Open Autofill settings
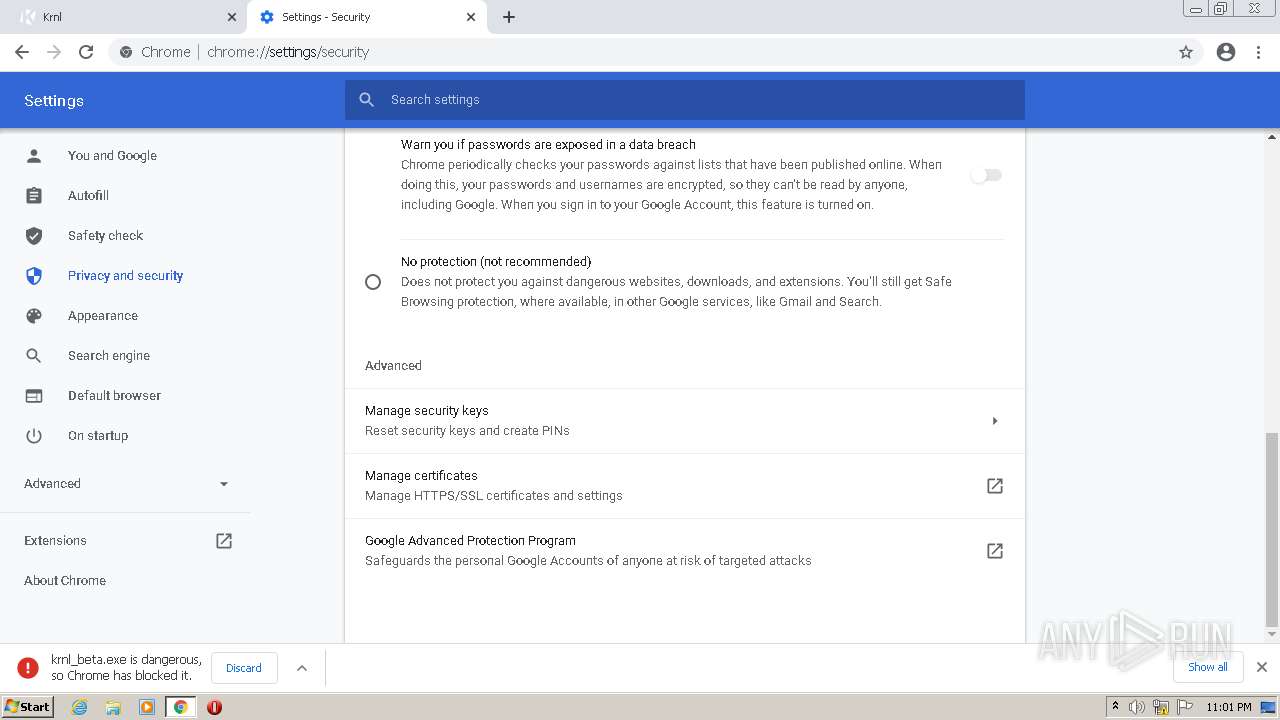This screenshot has width=1280, height=720. click(88, 196)
